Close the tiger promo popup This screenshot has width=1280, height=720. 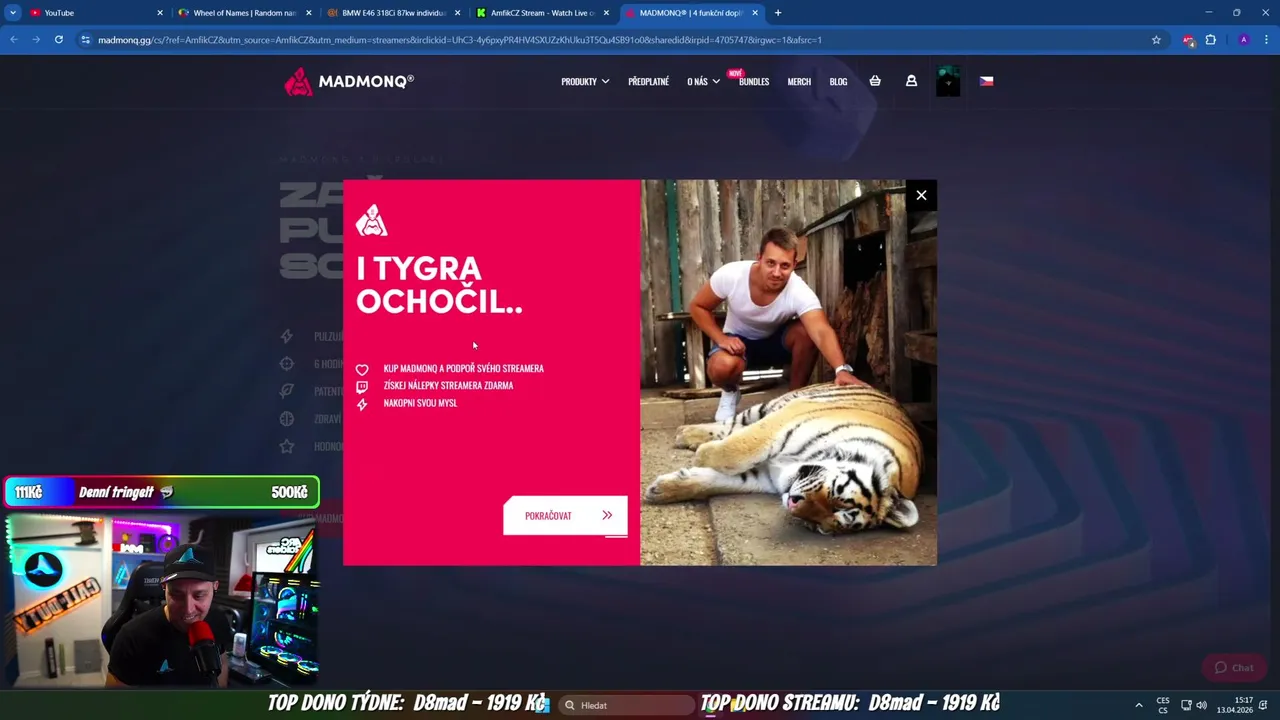[x=921, y=195]
